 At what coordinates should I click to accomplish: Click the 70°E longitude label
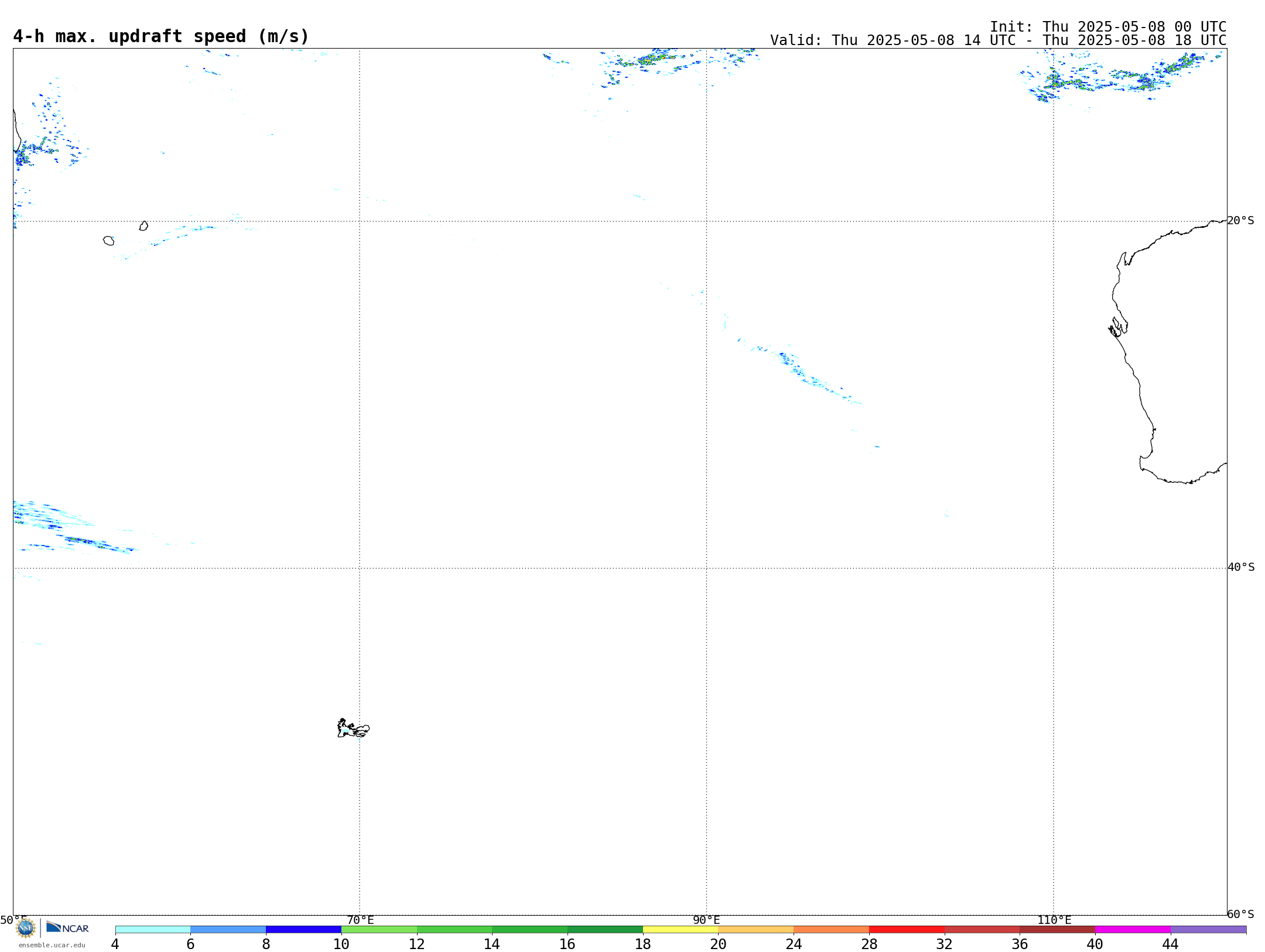360,920
